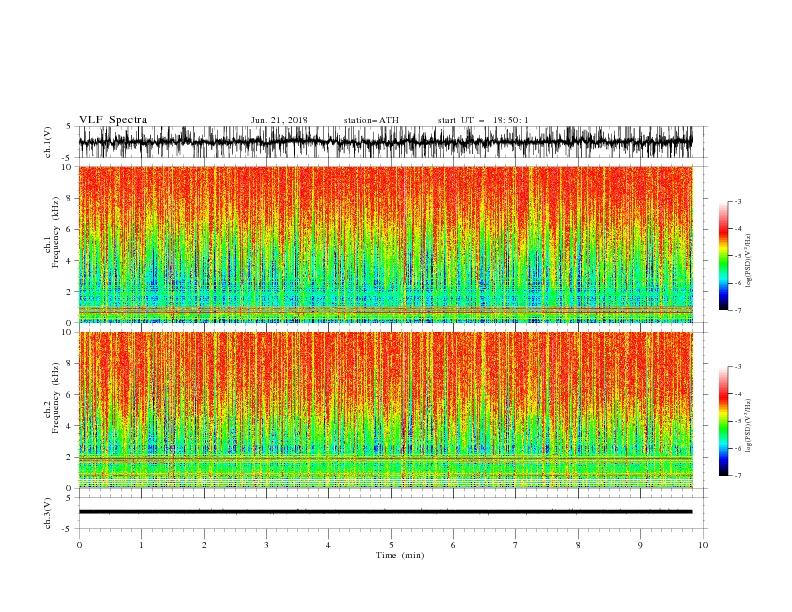Screen dimensions: 792x612
Task: Click the "Time (min)" x-axis label
Action: [400, 555]
